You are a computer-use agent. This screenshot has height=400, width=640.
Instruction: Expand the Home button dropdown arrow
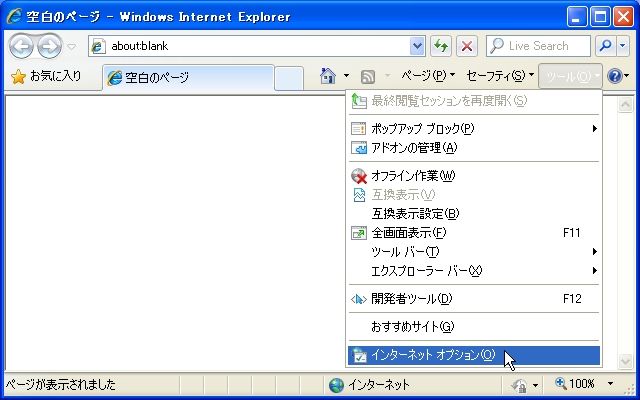[x=346, y=76]
